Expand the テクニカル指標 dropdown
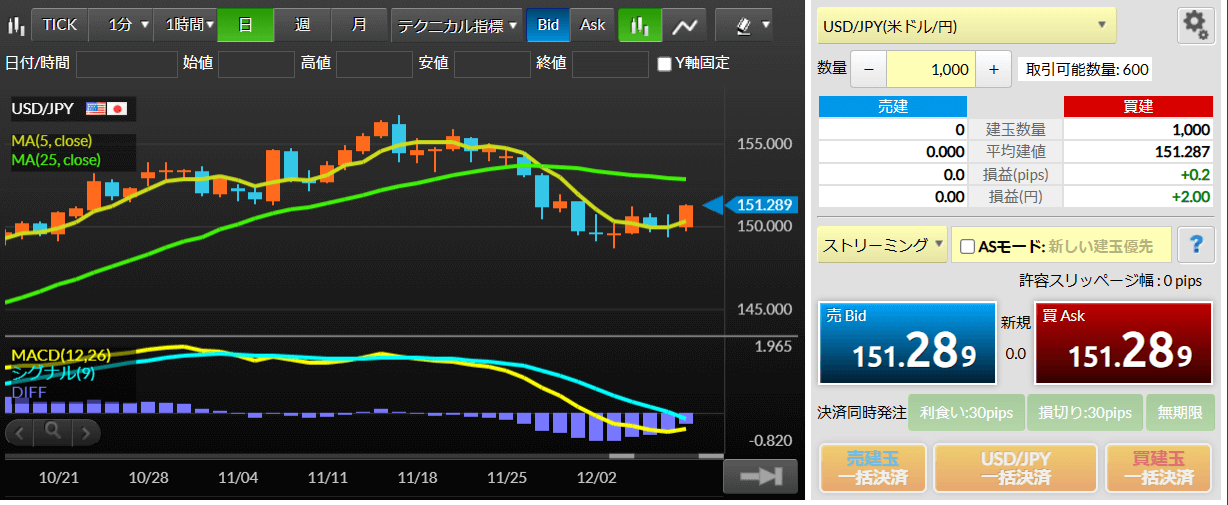 tap(458, 25)
